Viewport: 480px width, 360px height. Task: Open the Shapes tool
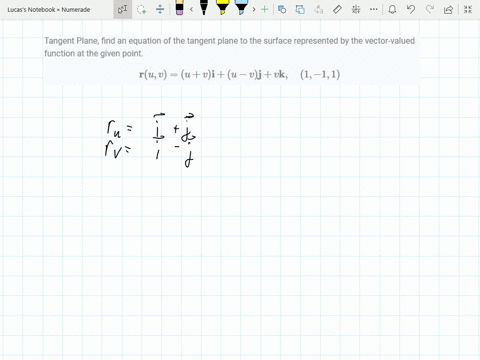pos(282,9)
